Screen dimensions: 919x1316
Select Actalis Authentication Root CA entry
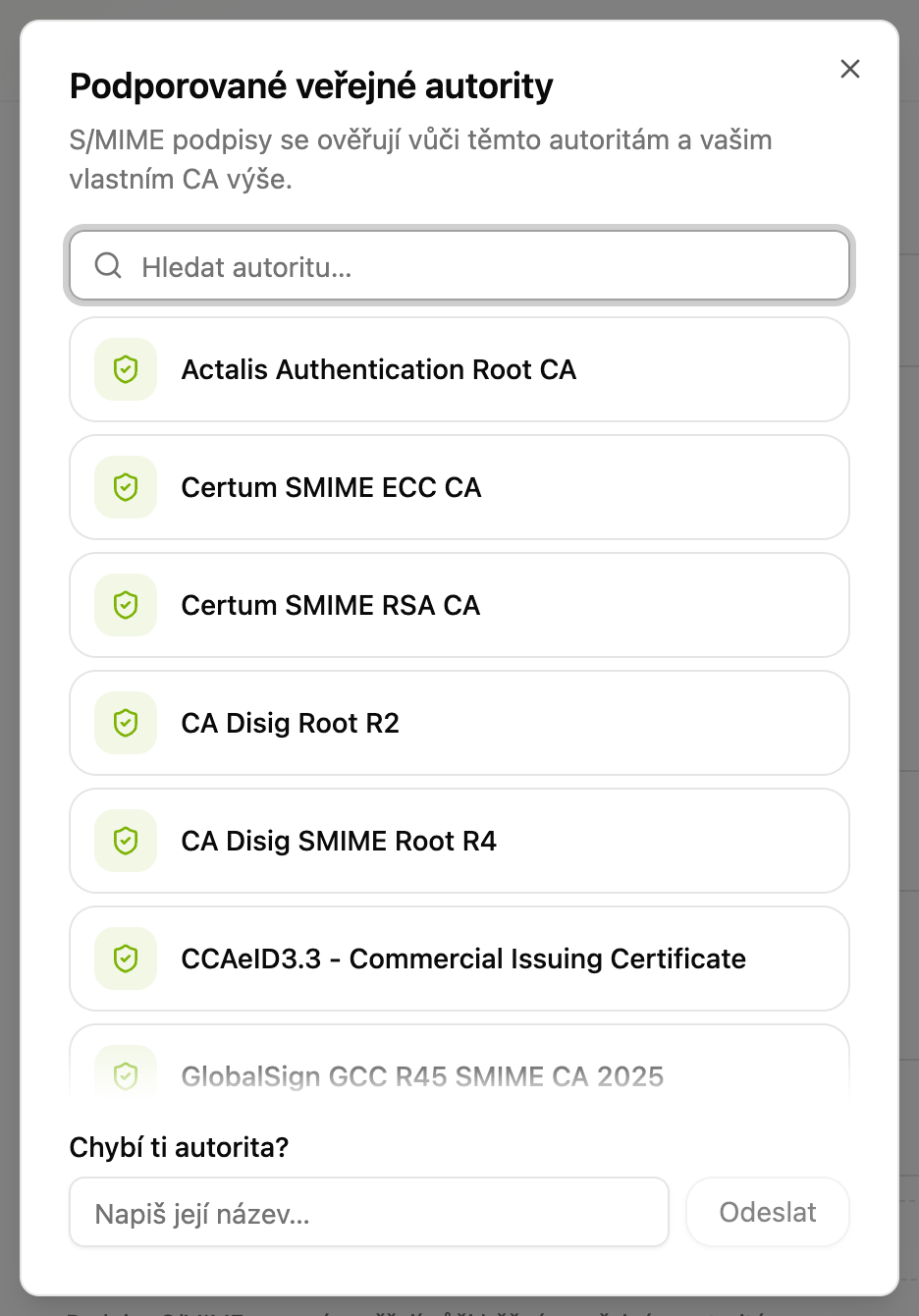pyautogui.click(x=459, y=369)
